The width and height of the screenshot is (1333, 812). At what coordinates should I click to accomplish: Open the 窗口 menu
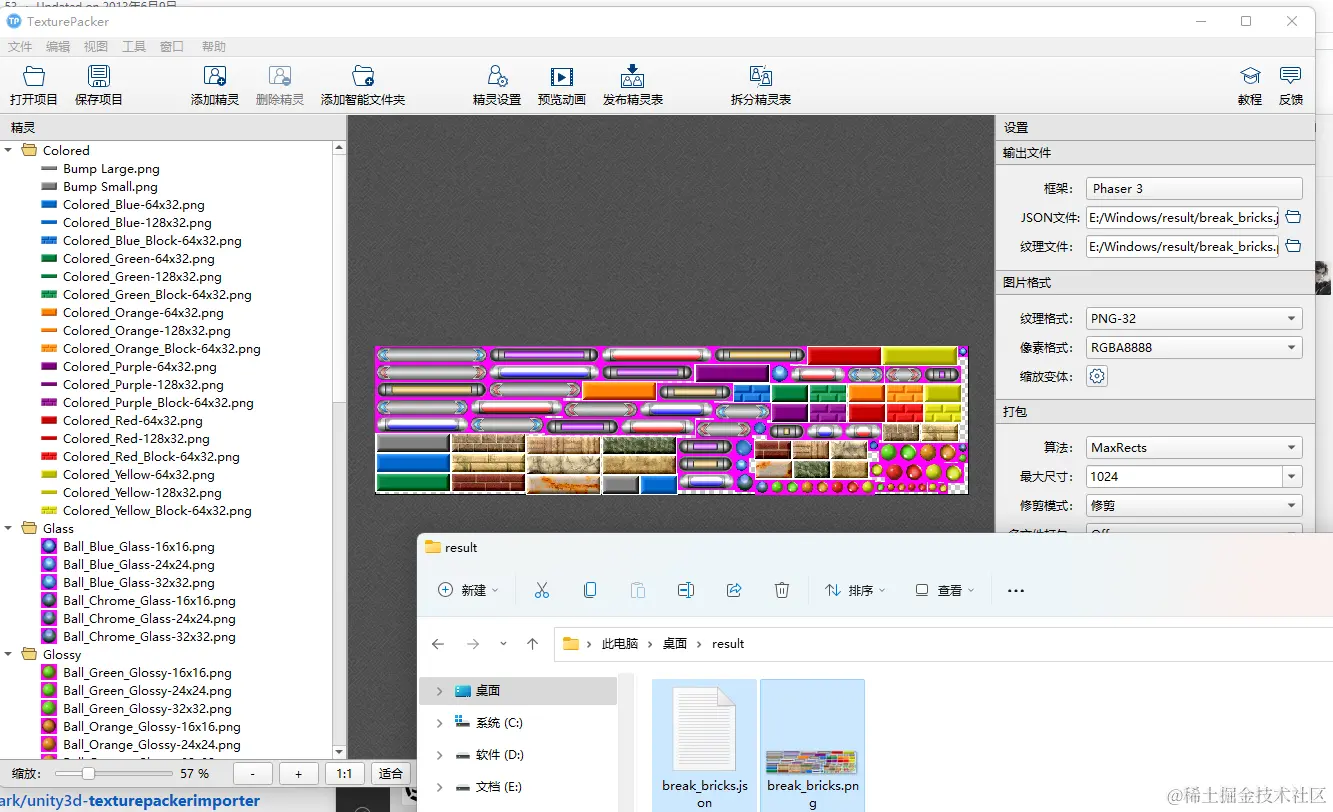coord(172,47)
